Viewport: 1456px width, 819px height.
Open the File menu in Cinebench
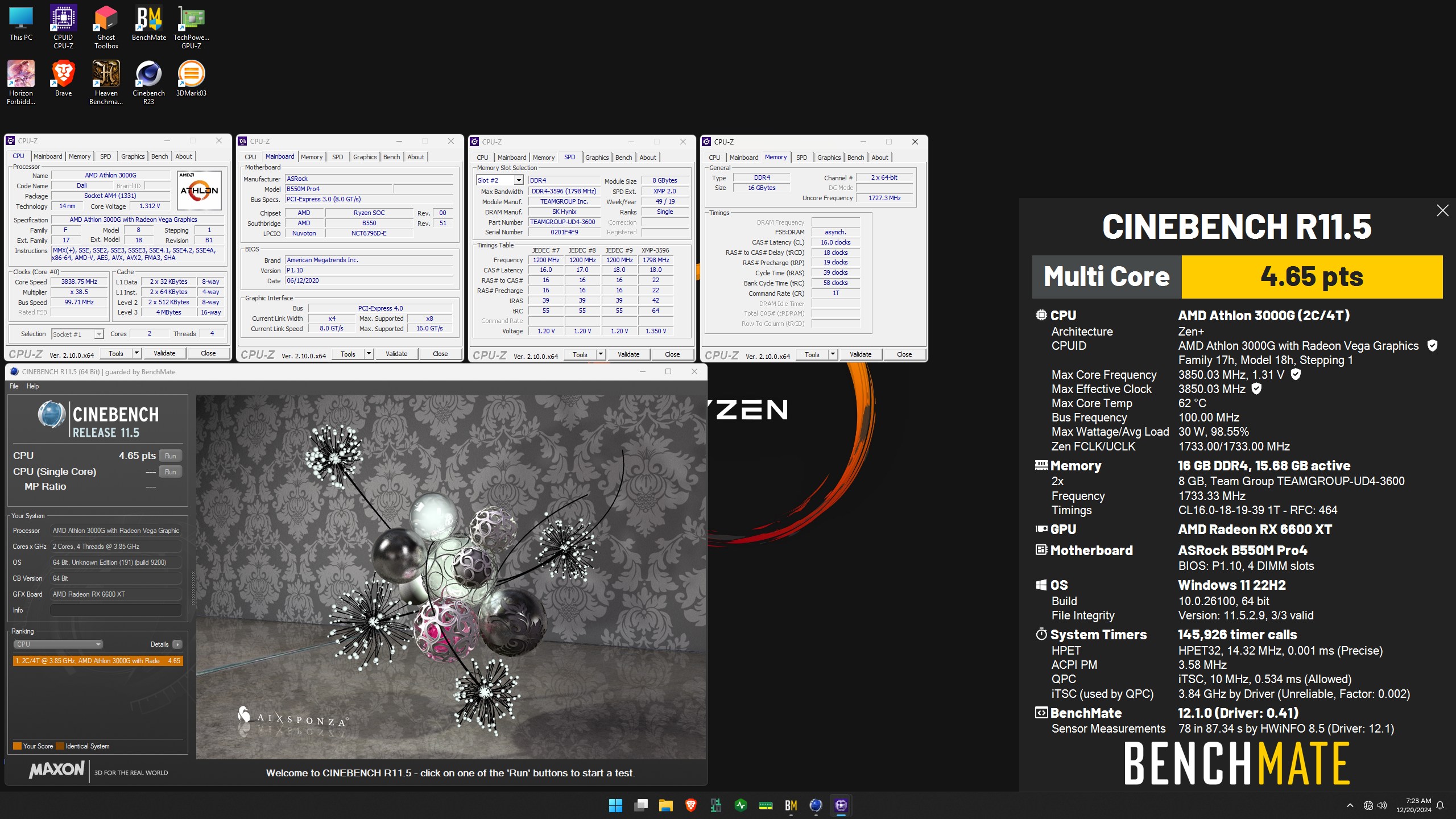14,386
